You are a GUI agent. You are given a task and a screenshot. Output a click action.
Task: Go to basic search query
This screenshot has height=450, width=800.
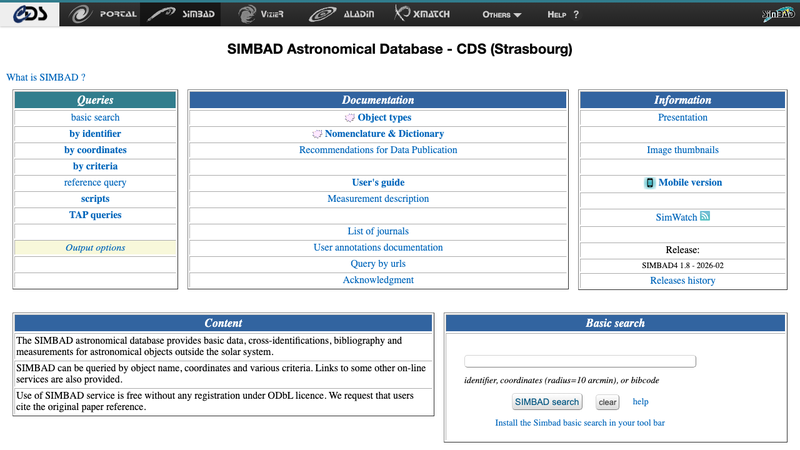point(95,117)
